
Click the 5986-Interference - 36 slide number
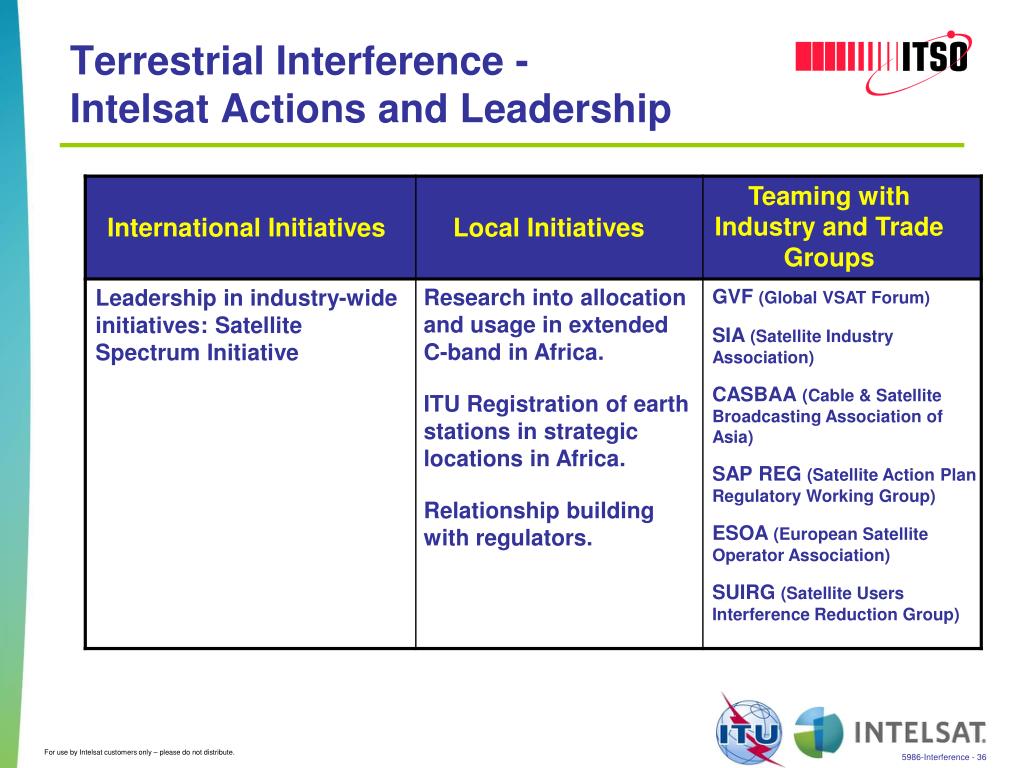(x=944, y=758)
